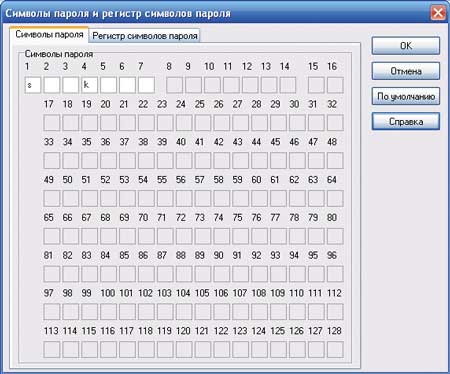This screenshot has width=450, height=374.
Task: Click character box number 16
Action: click(335, 85)
